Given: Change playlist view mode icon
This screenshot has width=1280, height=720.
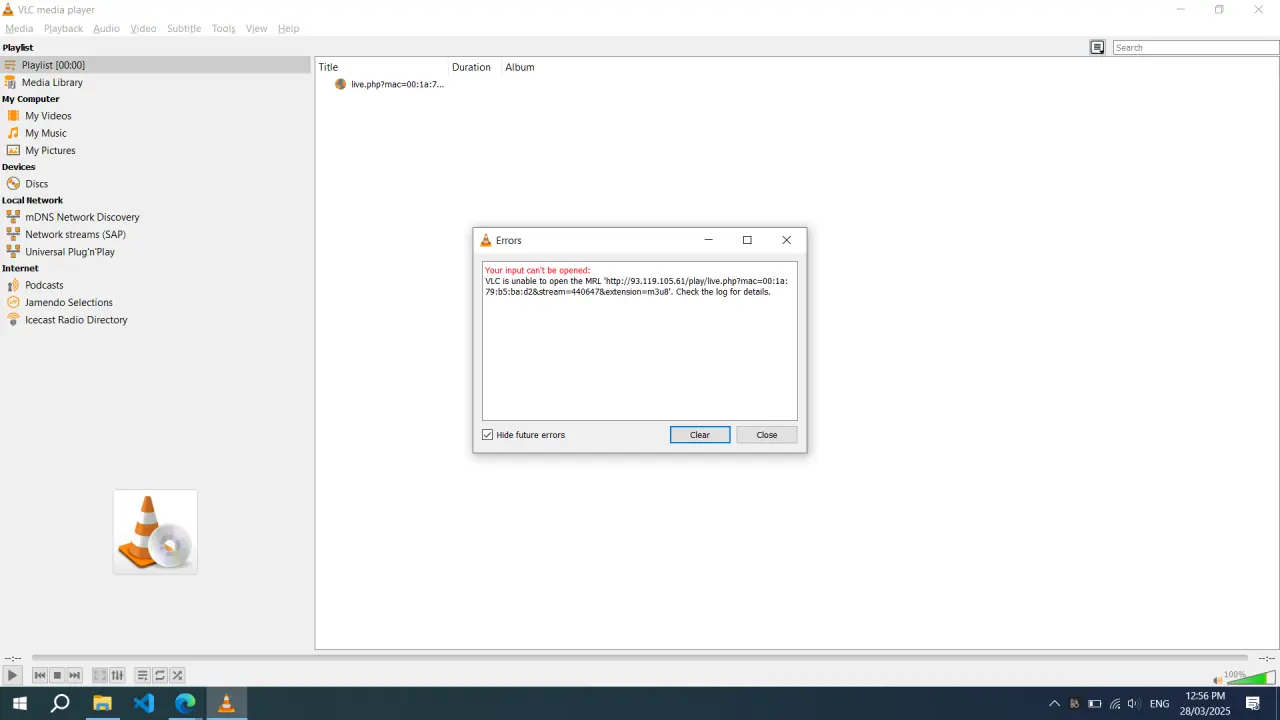Looking at the screenshot, I should [1097, 47].
